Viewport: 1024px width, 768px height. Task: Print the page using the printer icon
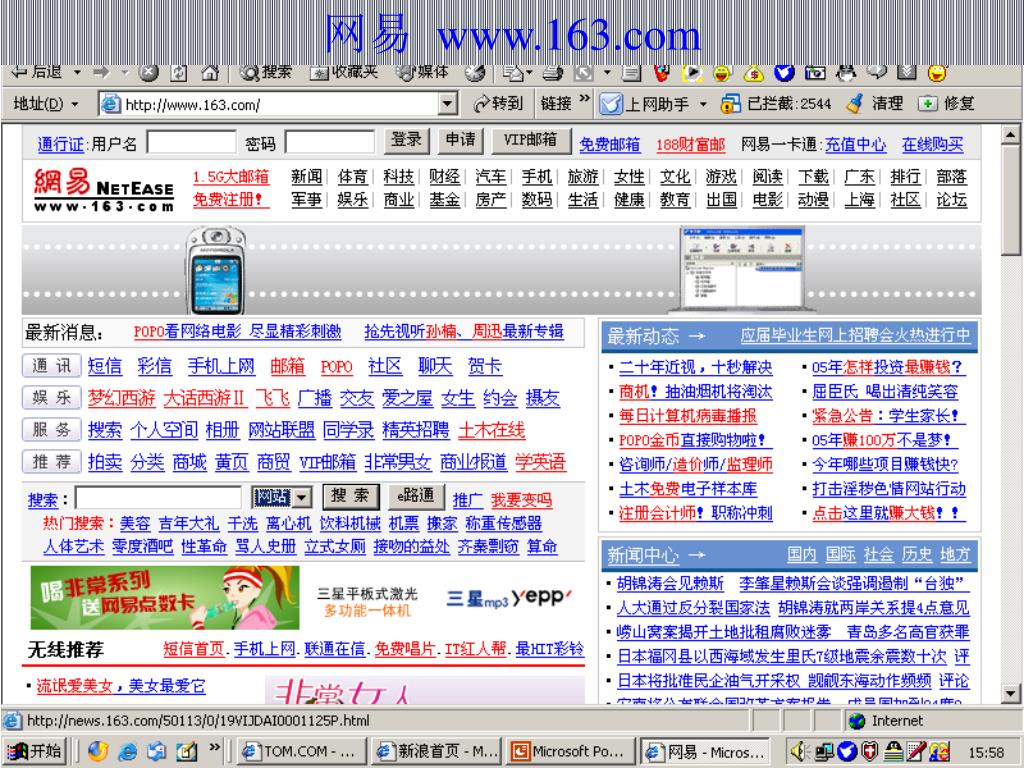pyautogui.click(x=552, y=72)
